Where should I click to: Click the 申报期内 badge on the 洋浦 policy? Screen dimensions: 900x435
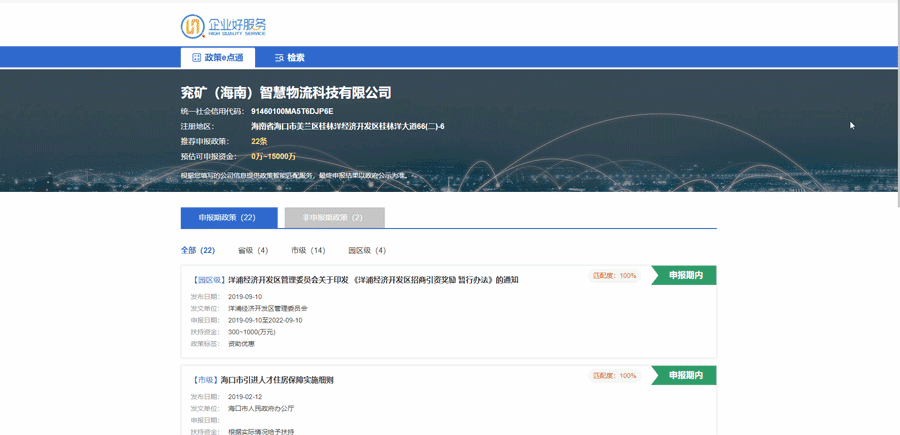(684, 275)
